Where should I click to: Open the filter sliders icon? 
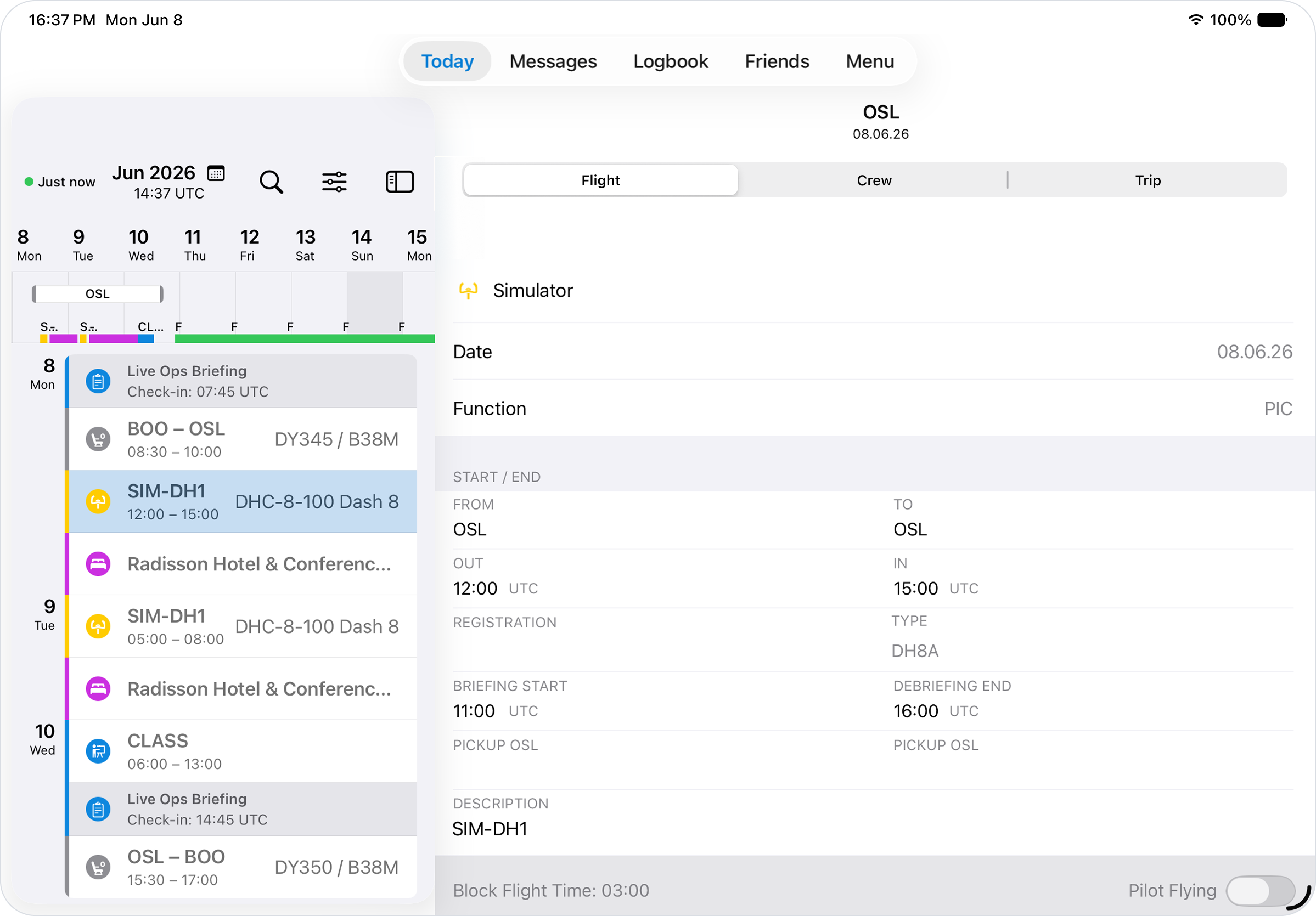[334, 182]
